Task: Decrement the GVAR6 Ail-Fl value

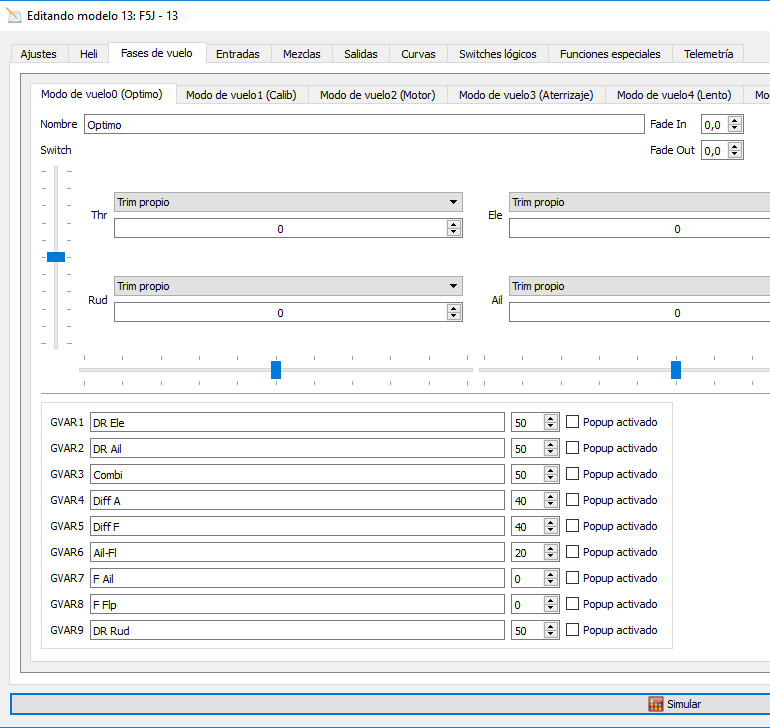Action: click(x=551, y=556)
